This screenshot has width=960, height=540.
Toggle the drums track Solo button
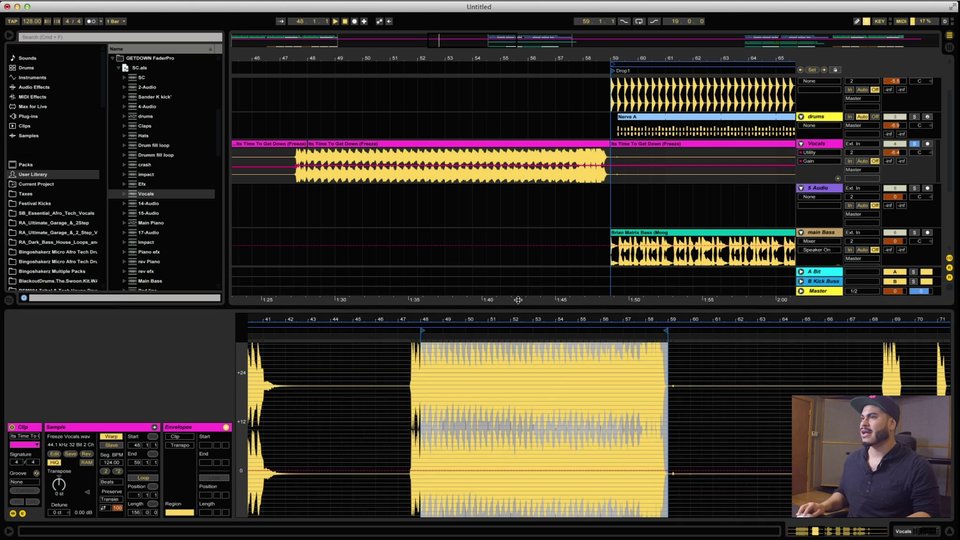tap(914, 116)
